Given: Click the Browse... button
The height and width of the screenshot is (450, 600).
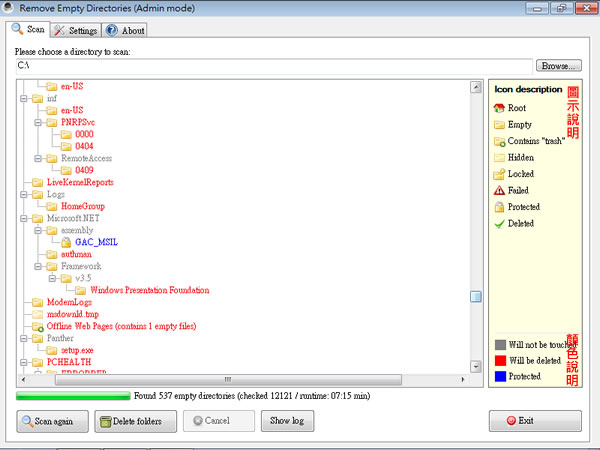Looking at the screenshot, I should pos(559,66).
